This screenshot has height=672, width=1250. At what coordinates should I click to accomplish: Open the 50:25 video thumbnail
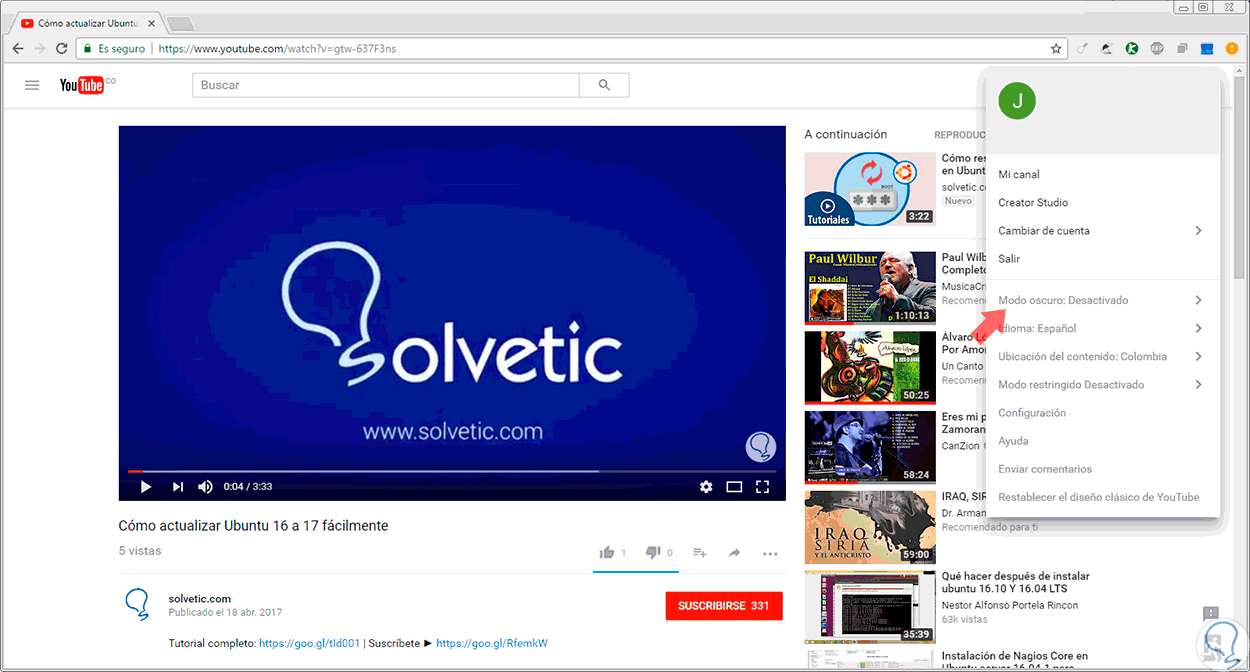[x=870, y=367]
